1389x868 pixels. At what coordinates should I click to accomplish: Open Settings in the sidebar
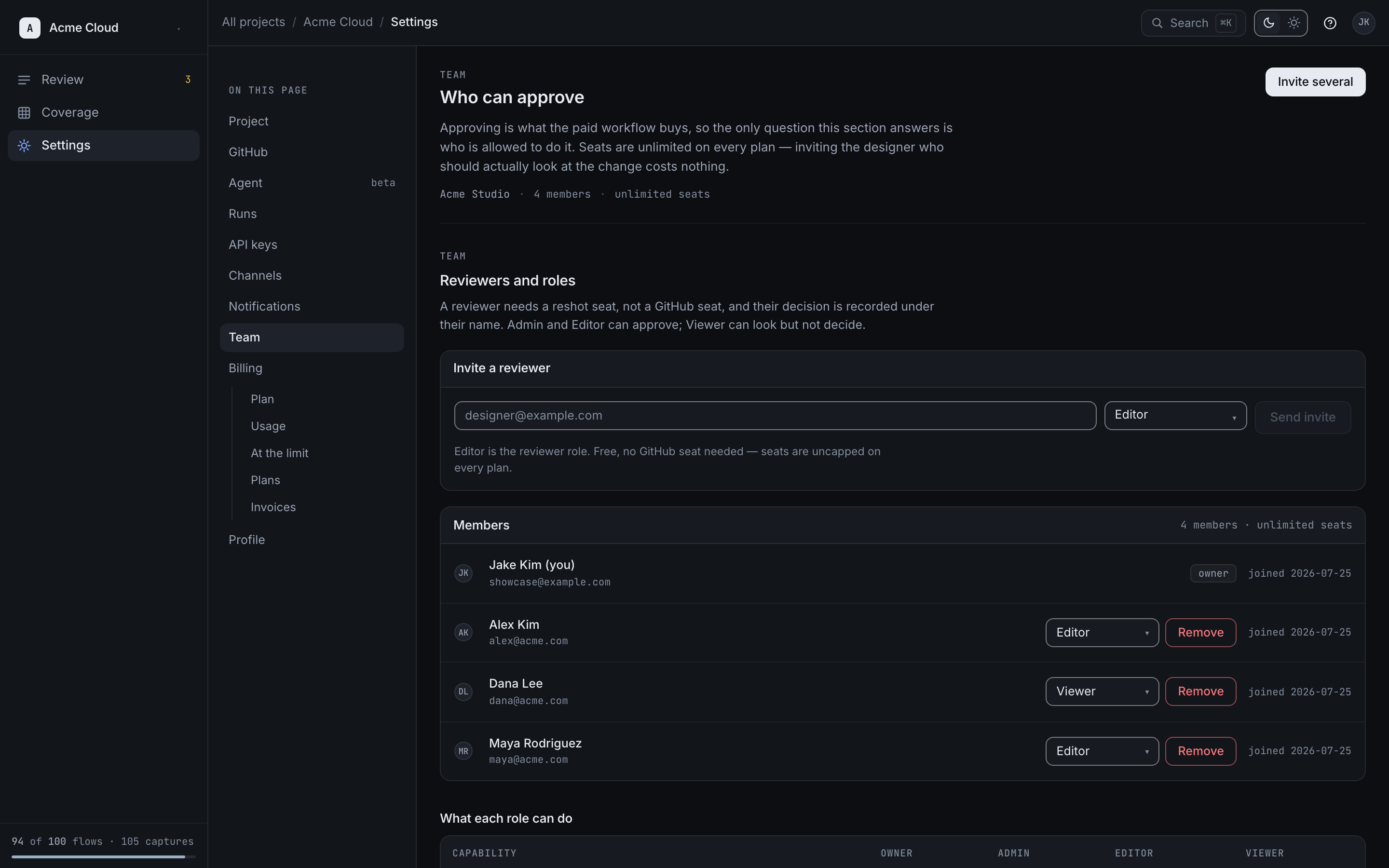point(103,145)
